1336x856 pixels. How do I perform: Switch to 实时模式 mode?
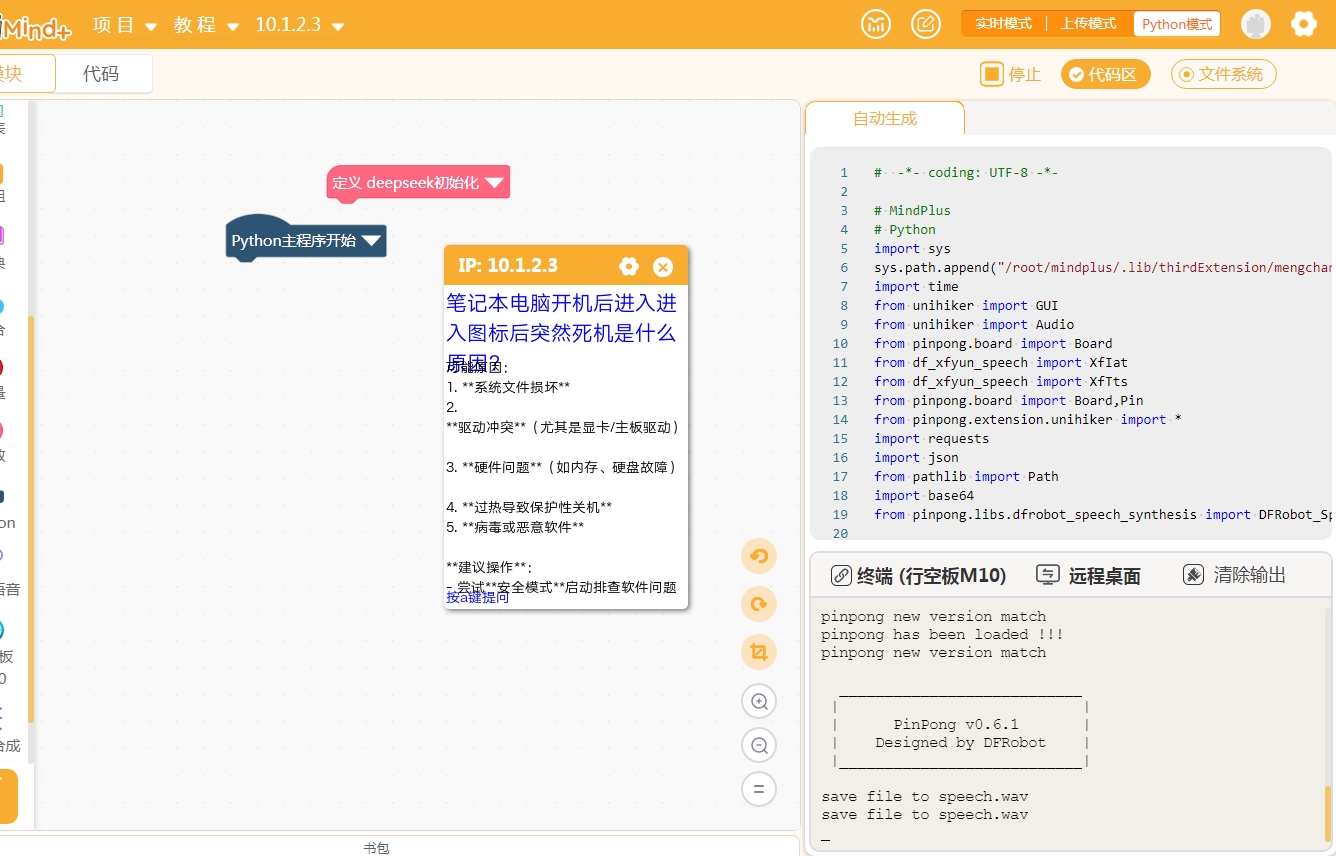1003,24
